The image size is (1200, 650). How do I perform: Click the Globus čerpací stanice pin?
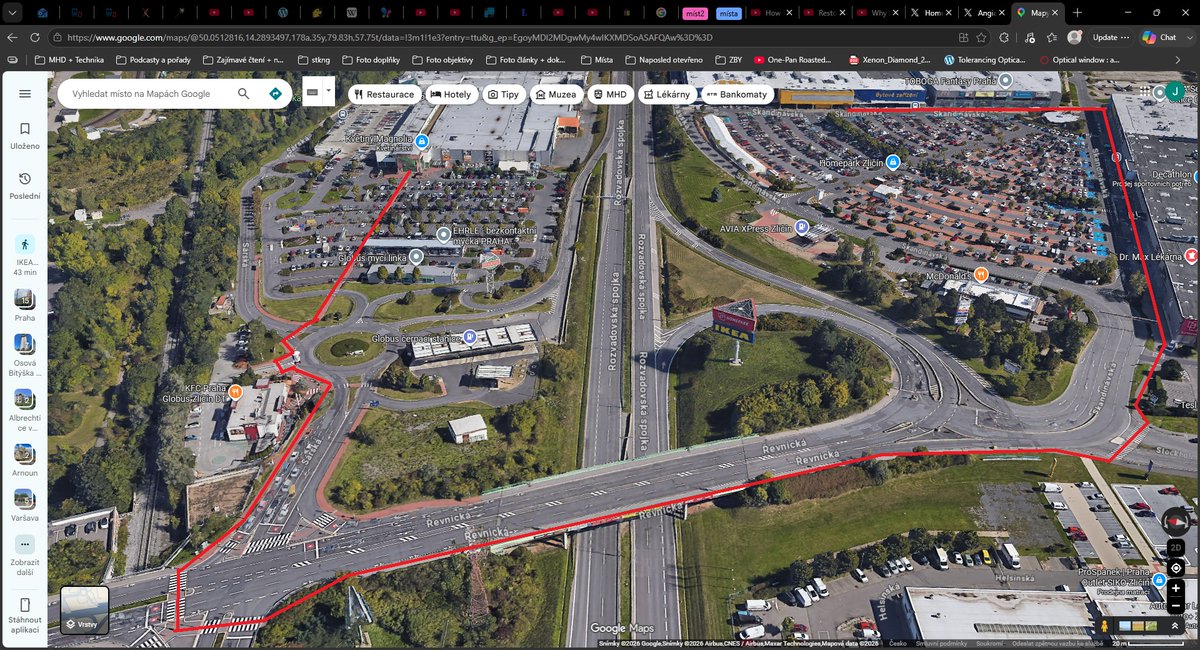pos(469,337)
